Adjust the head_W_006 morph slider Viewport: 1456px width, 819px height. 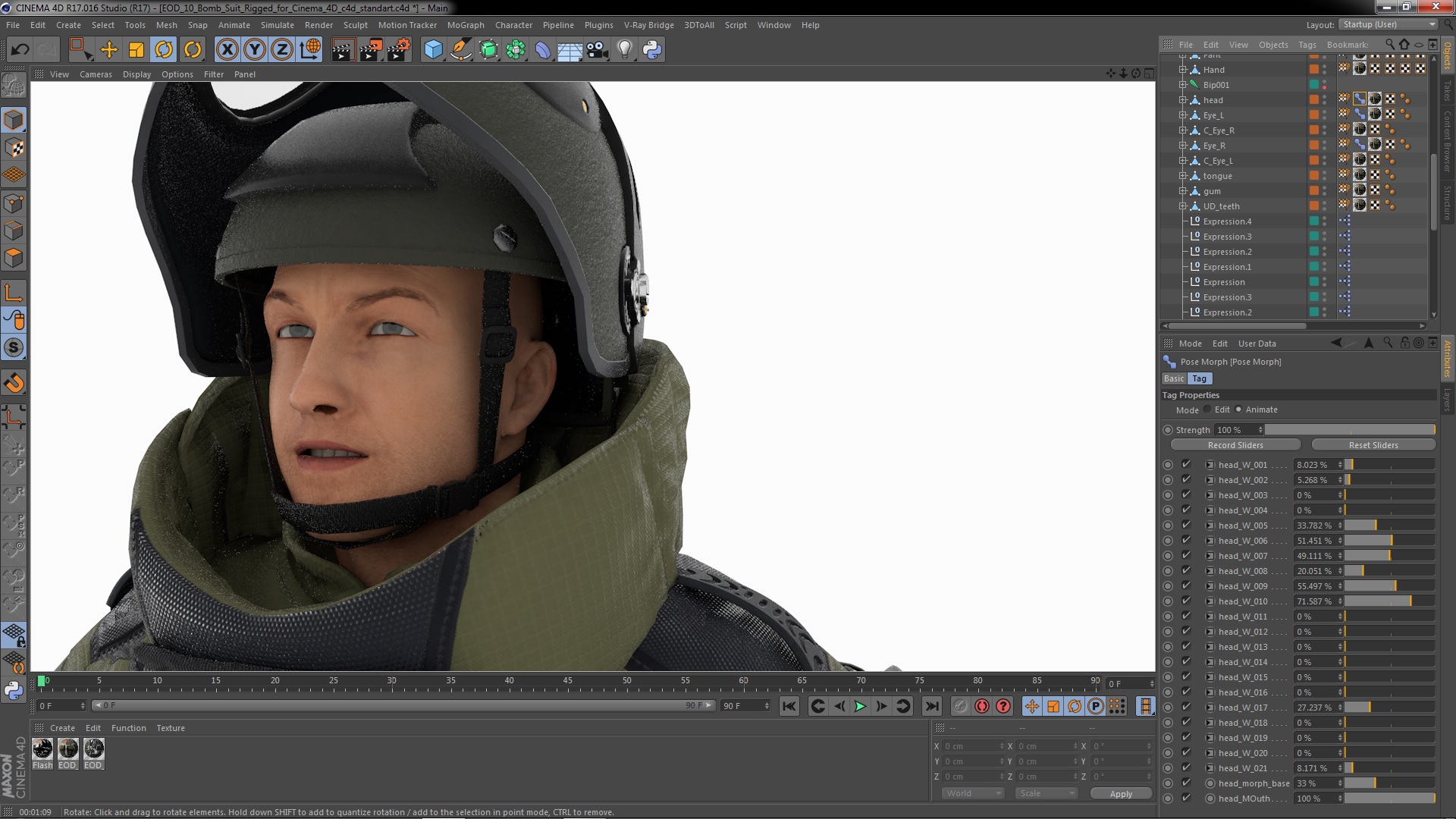[x=1390, y=541]
